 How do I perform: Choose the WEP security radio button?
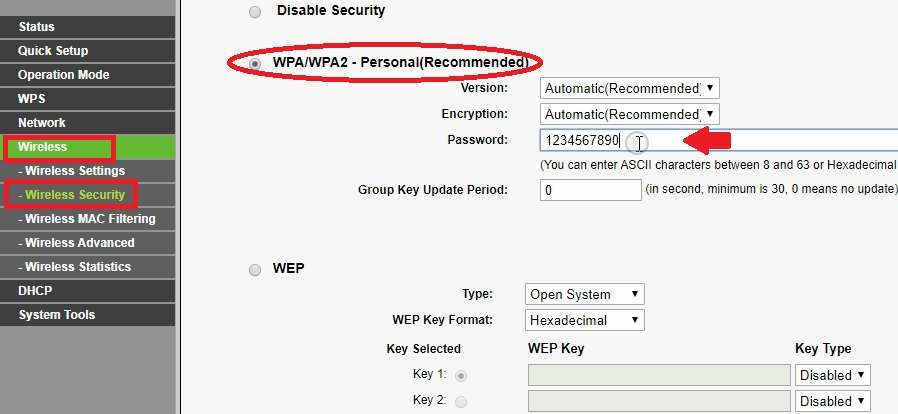pyautogui.click(x=255, y=269)
